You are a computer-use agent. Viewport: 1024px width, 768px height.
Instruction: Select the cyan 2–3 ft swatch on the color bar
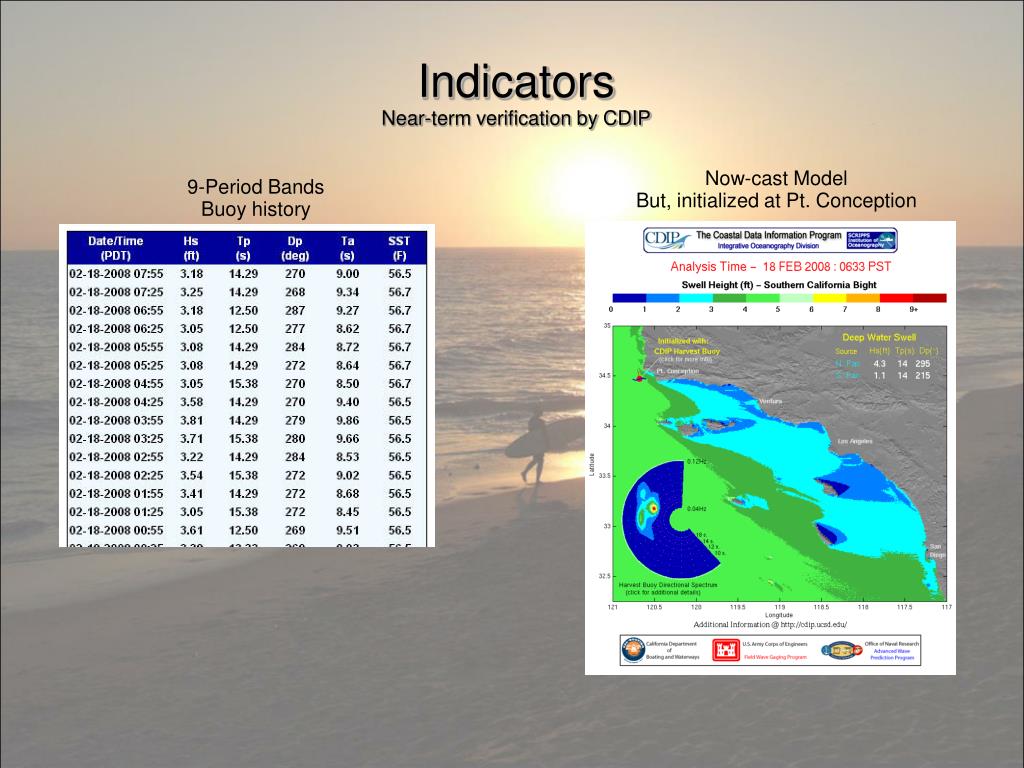[696, 298]
